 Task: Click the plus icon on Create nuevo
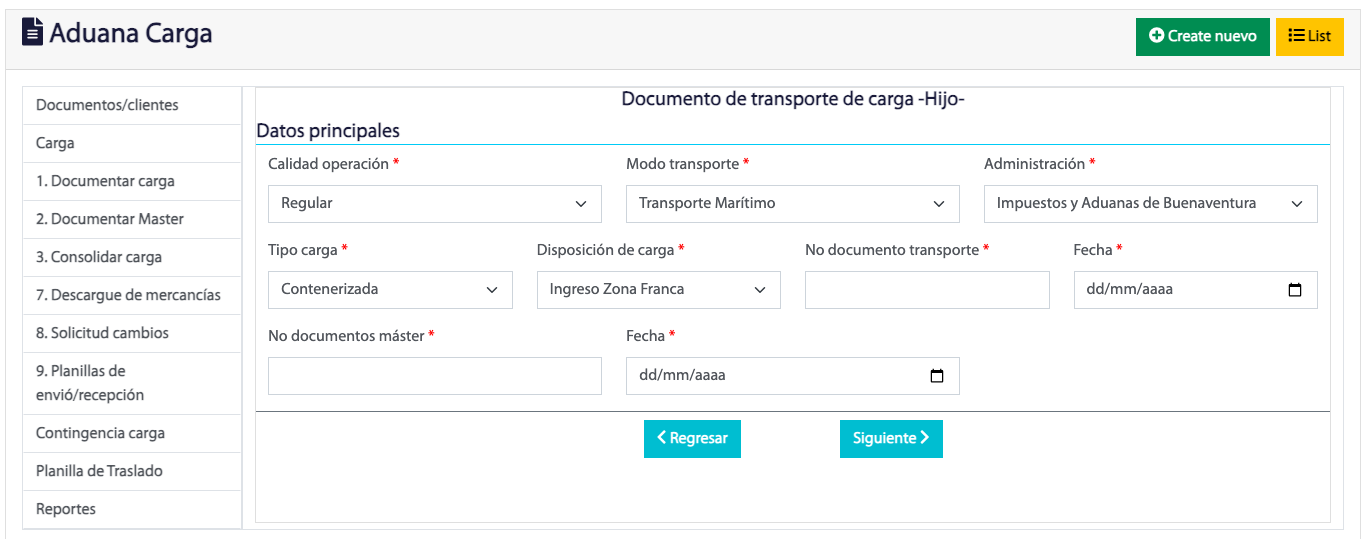(1157, 36)
